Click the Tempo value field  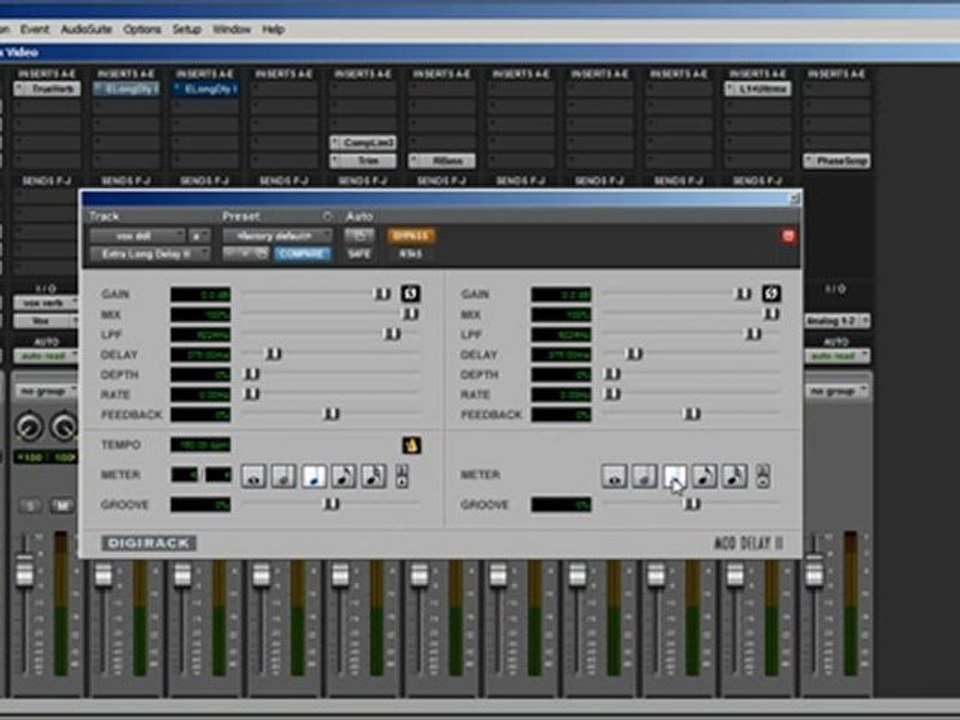pos(201,445)
